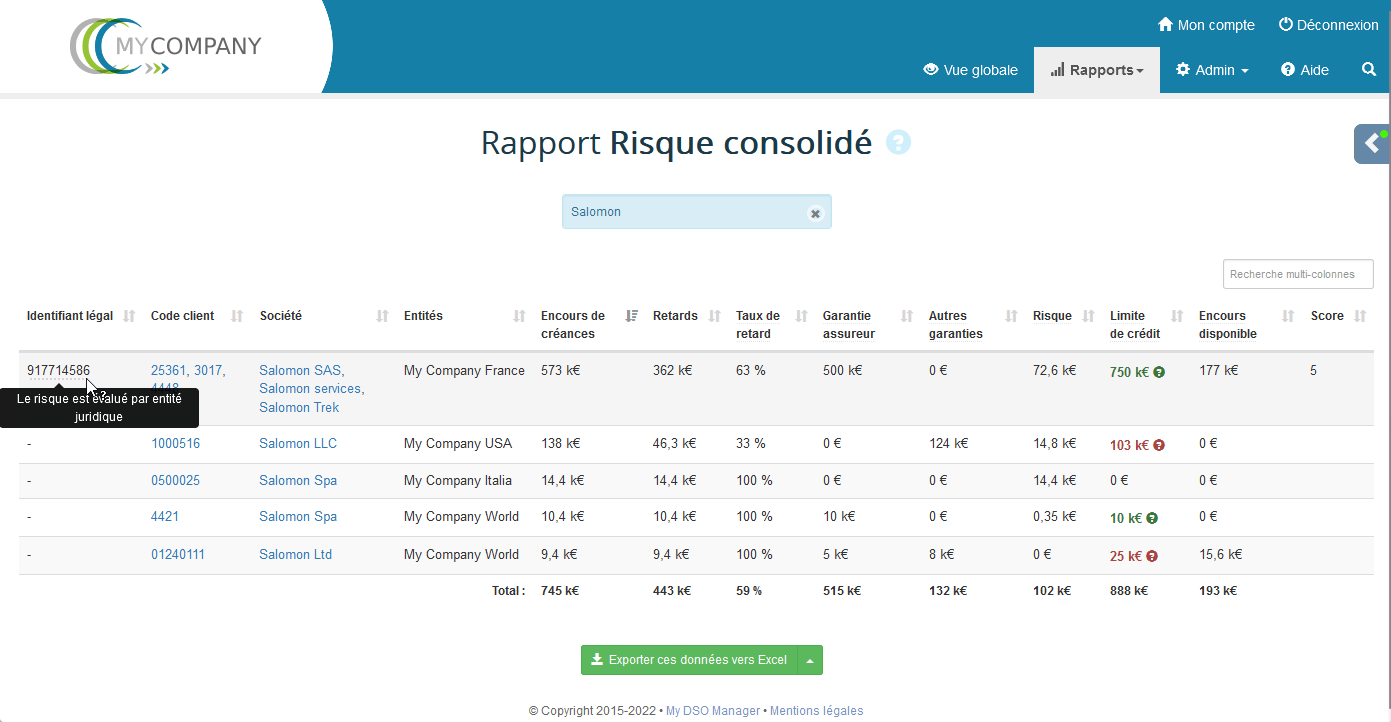The width and height of the screenshot is (1391, 722).
Task: Click the info icon beside 25 k€ credit limit
Action: [x=1152, y=556]
